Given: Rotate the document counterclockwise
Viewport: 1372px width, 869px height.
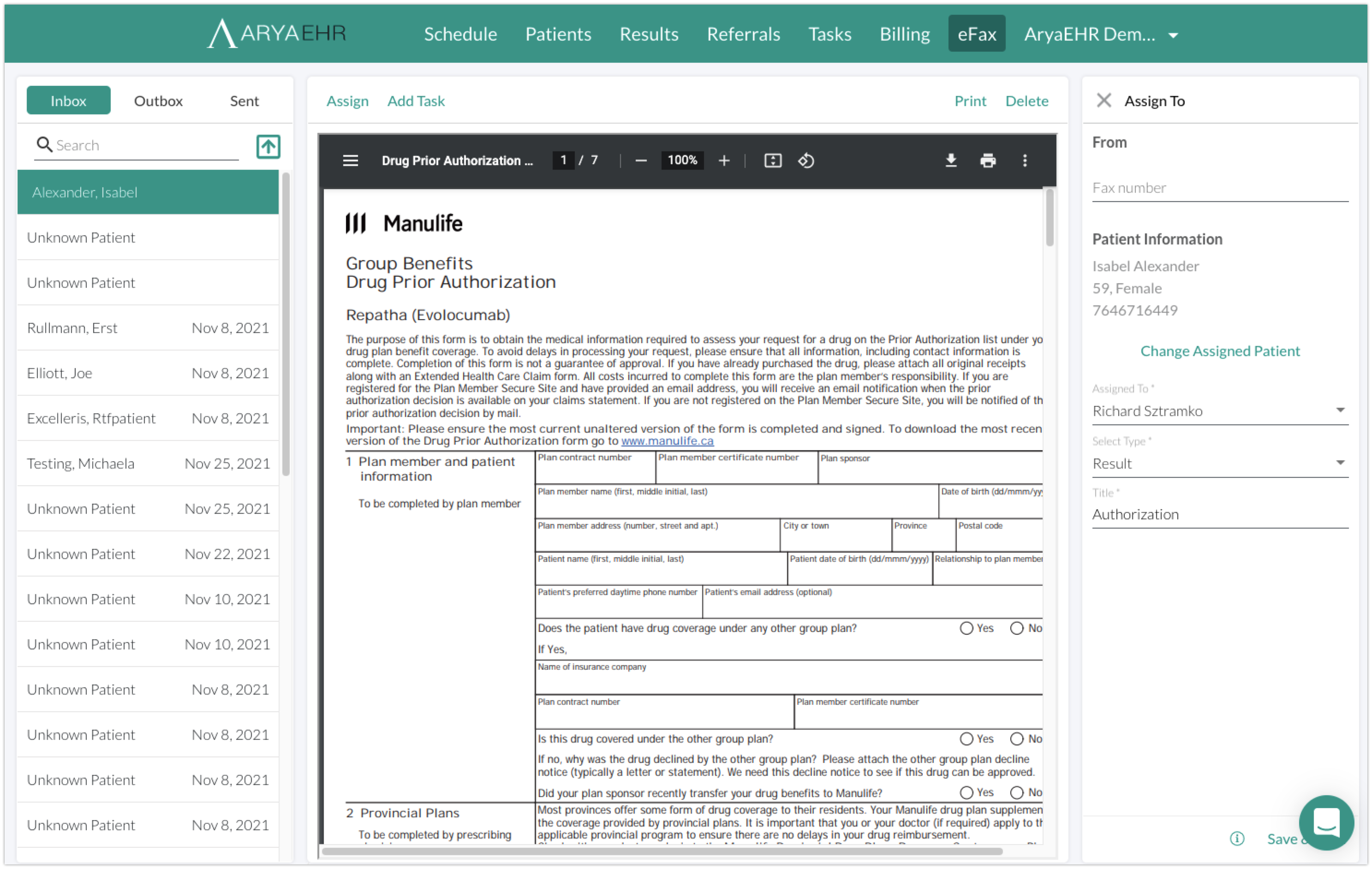Looking at the screenshot, I should [805, 161].
